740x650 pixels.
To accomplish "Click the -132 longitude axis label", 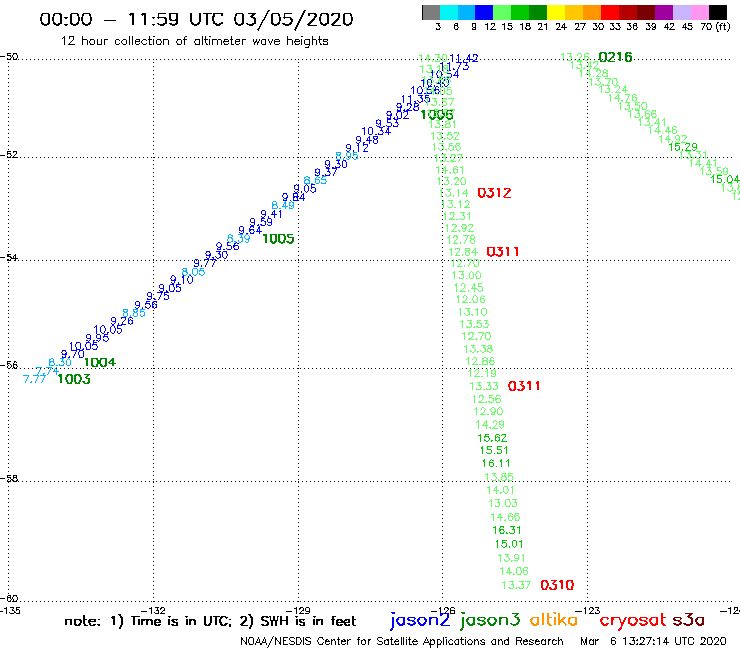I will [153, 610].
